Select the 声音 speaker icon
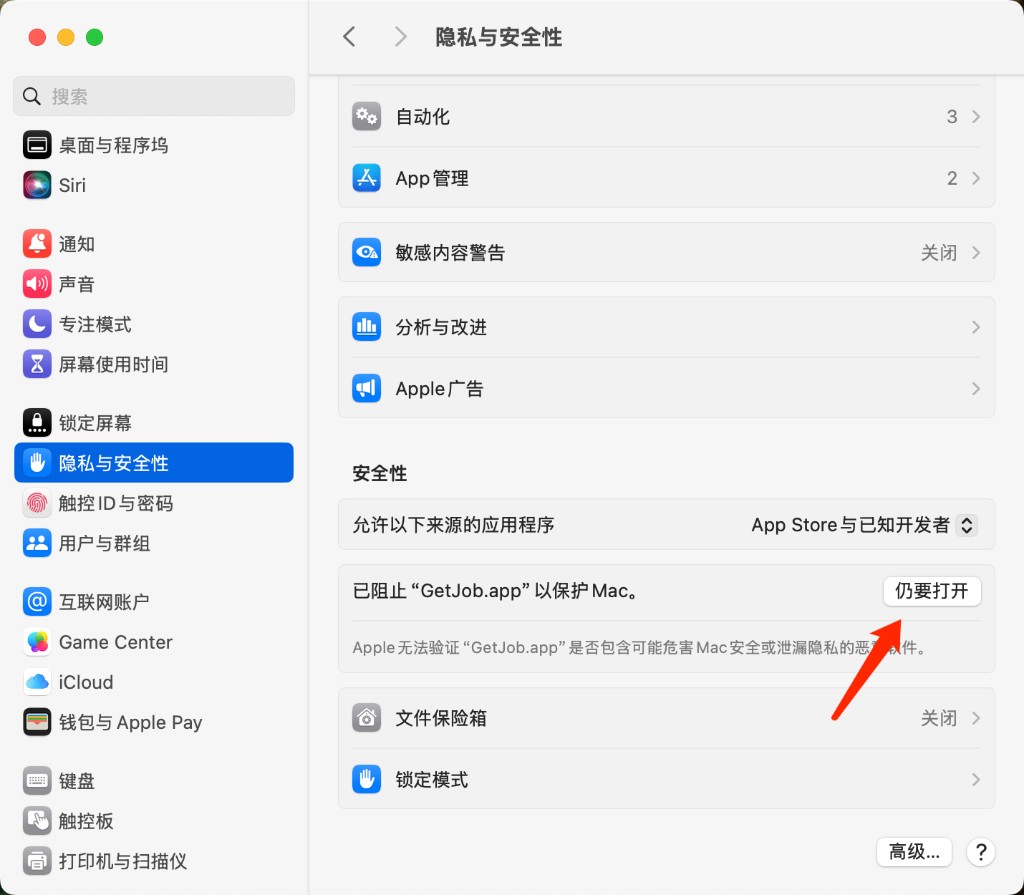 37,284
